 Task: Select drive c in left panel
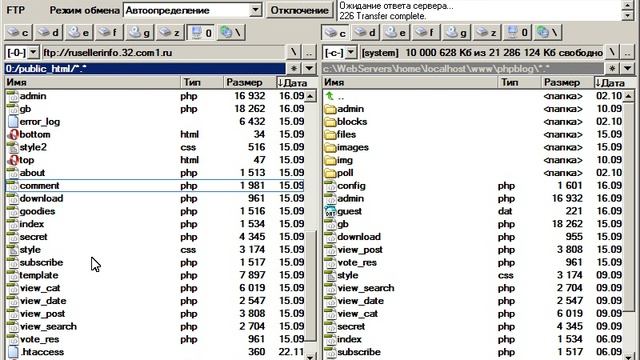[x=19, y=33]
